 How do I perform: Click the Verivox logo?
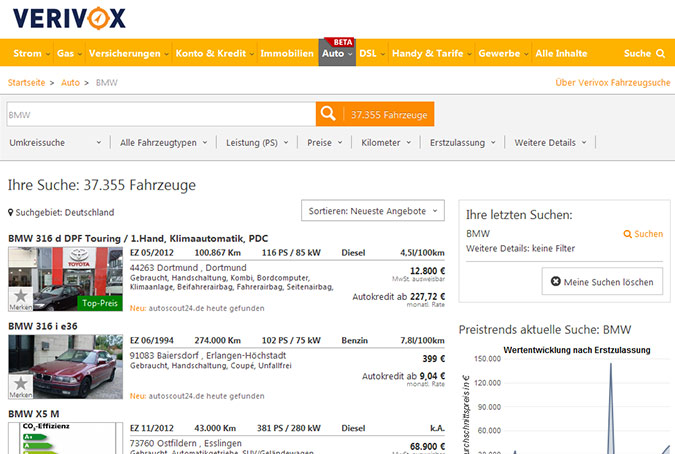click(x=69, y=19)
